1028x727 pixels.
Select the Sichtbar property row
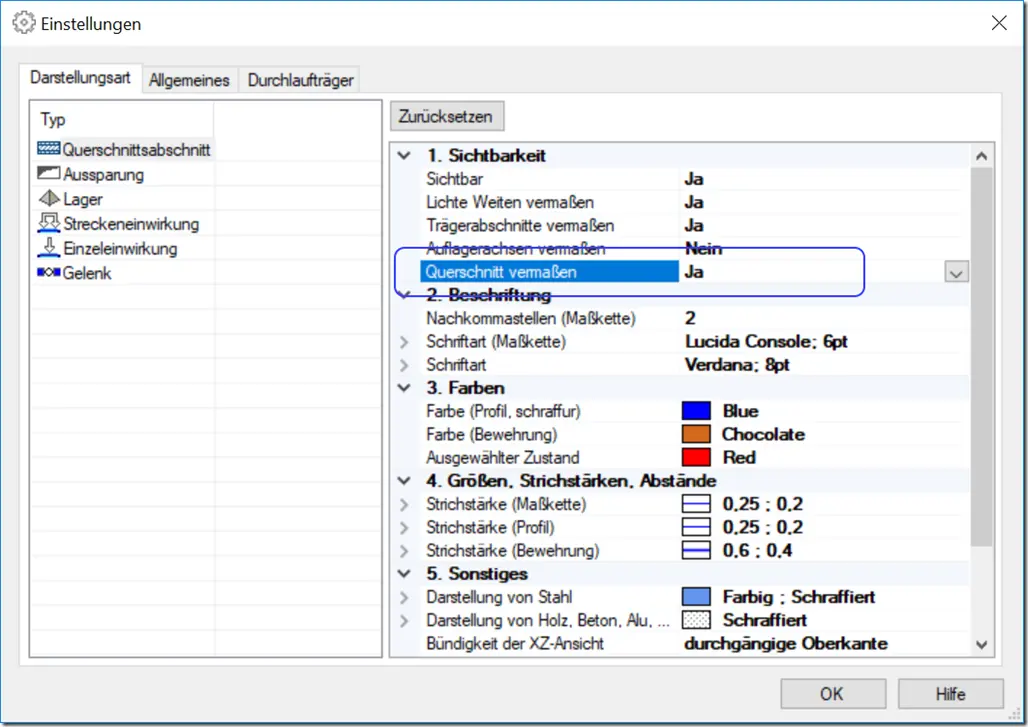coord(694,179)
